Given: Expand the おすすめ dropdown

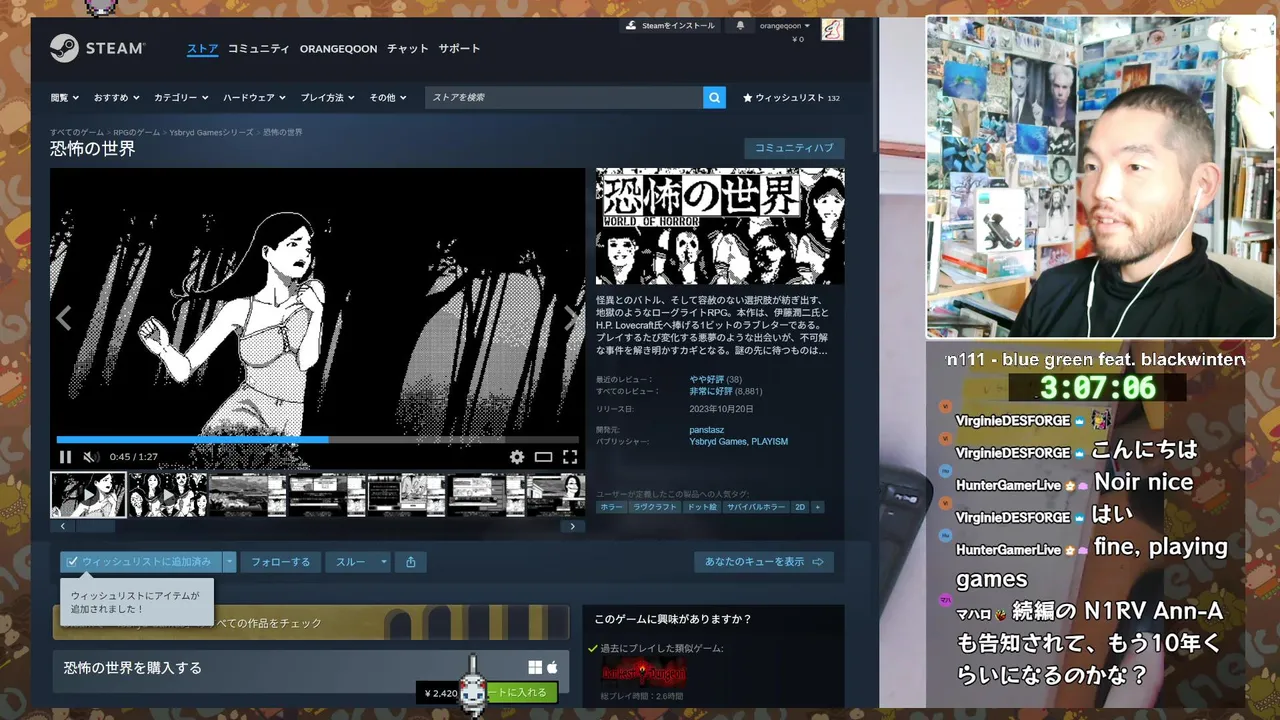Looking at the screenshot, I should click(x=117, y=97).
